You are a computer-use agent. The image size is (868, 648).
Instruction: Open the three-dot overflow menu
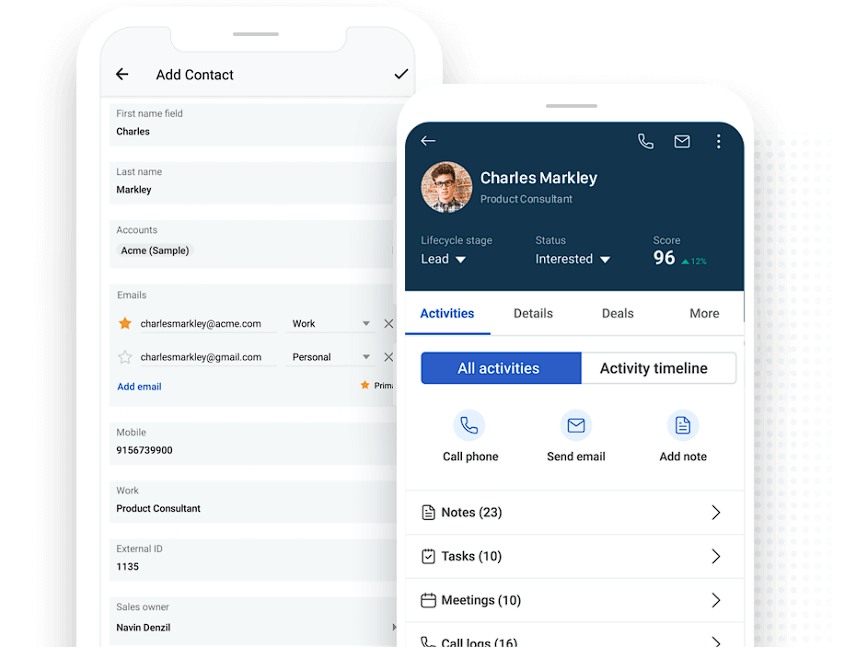pos(718,142)
